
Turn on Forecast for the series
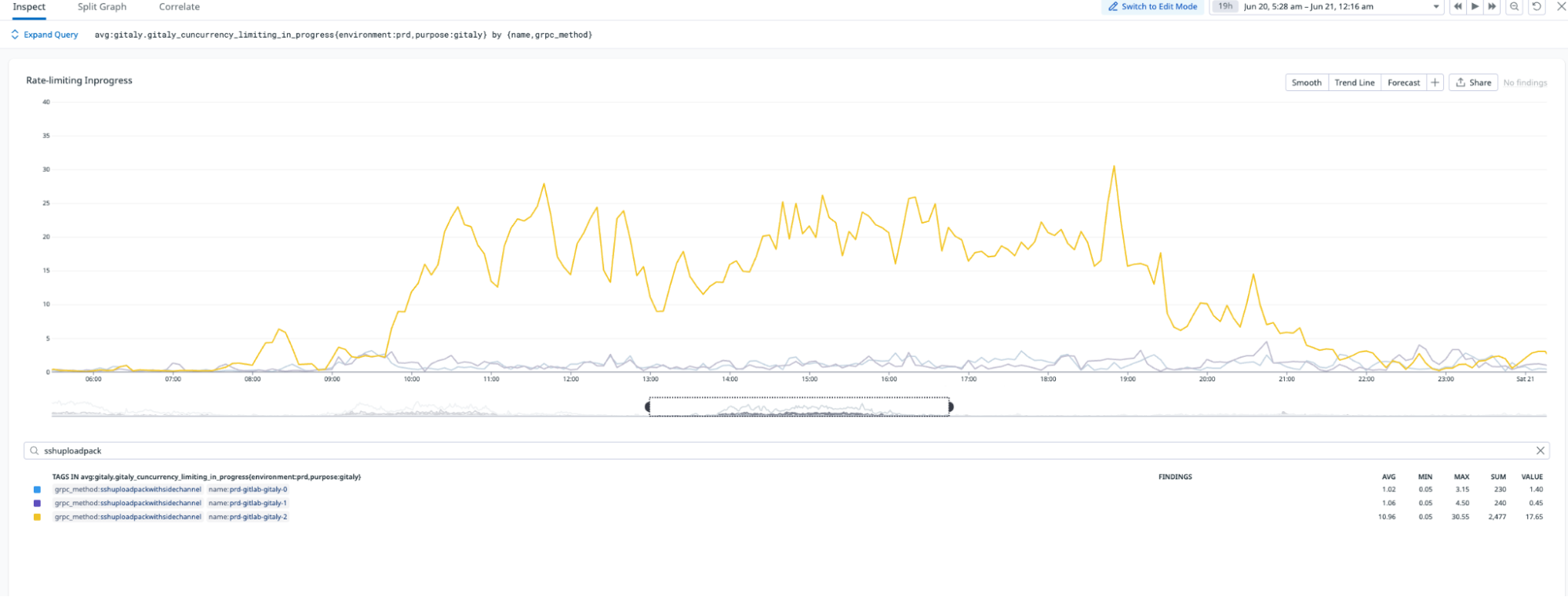[1403, 82]
